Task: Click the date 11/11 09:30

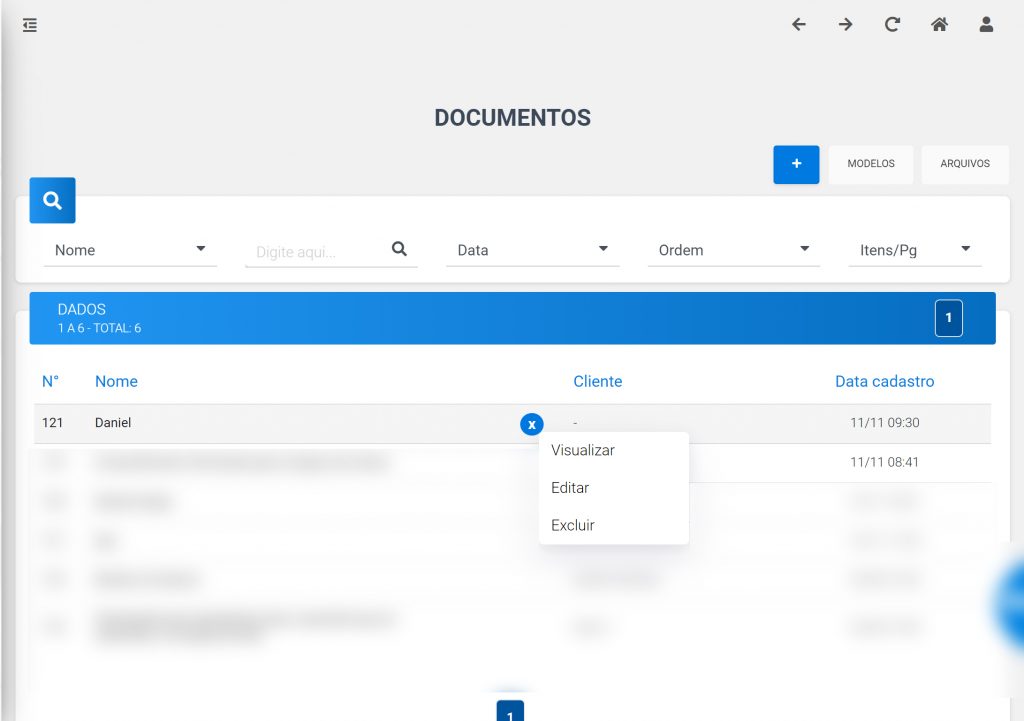Action: click(x=884, y=423)
